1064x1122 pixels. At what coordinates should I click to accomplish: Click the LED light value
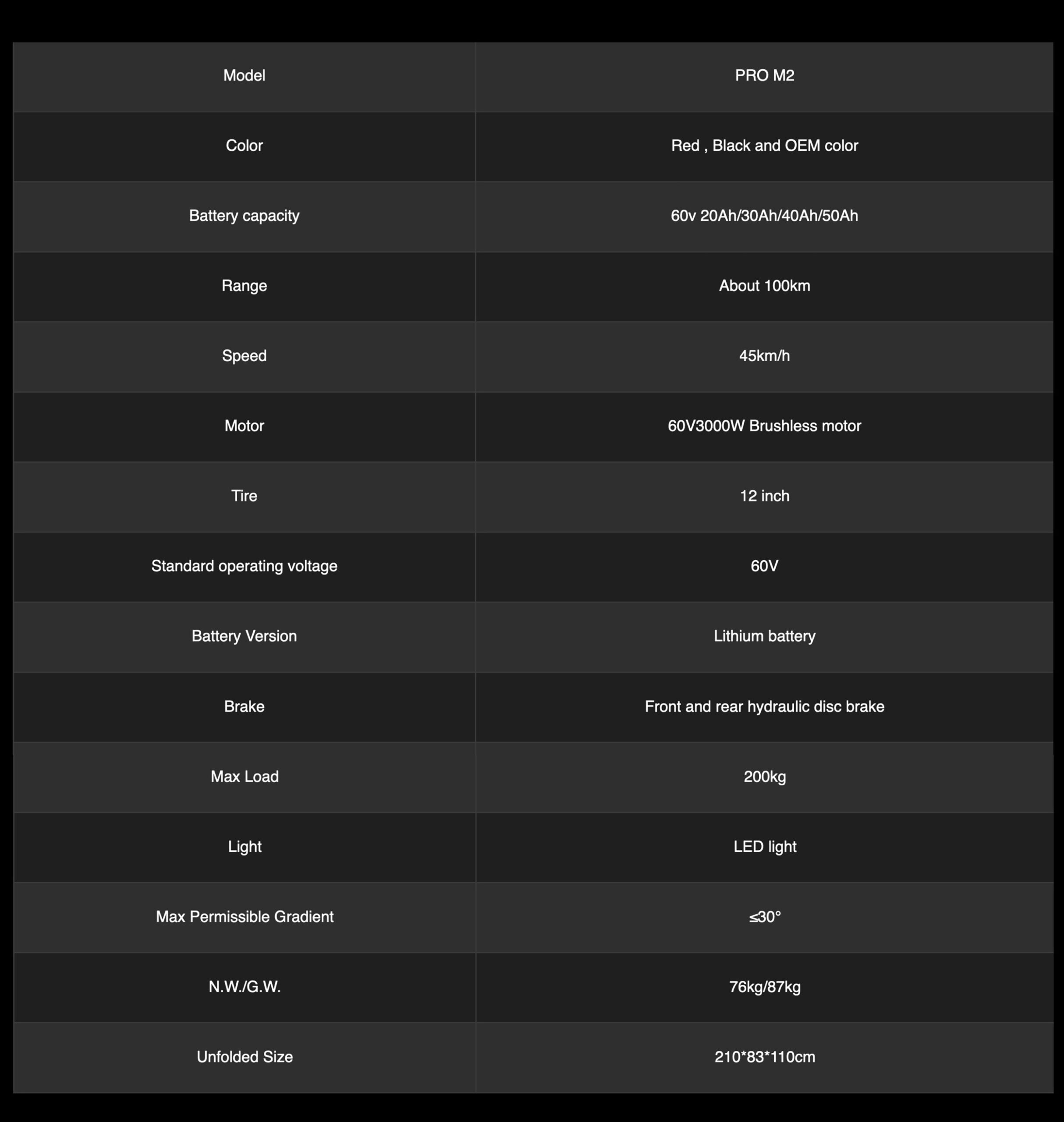[x=764, y=847]
